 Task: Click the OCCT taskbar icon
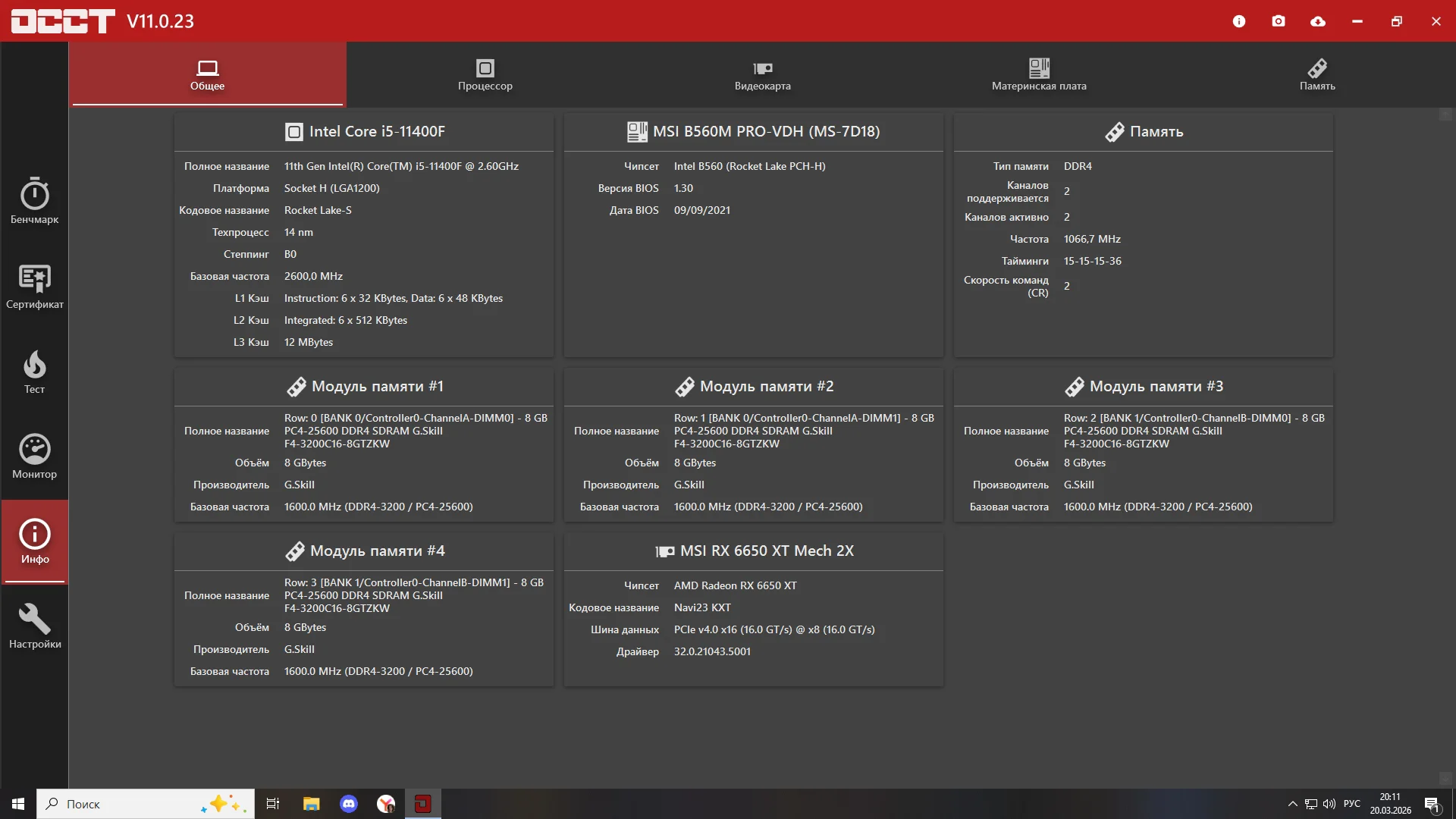pyautogui.click(x=423, y=804)
